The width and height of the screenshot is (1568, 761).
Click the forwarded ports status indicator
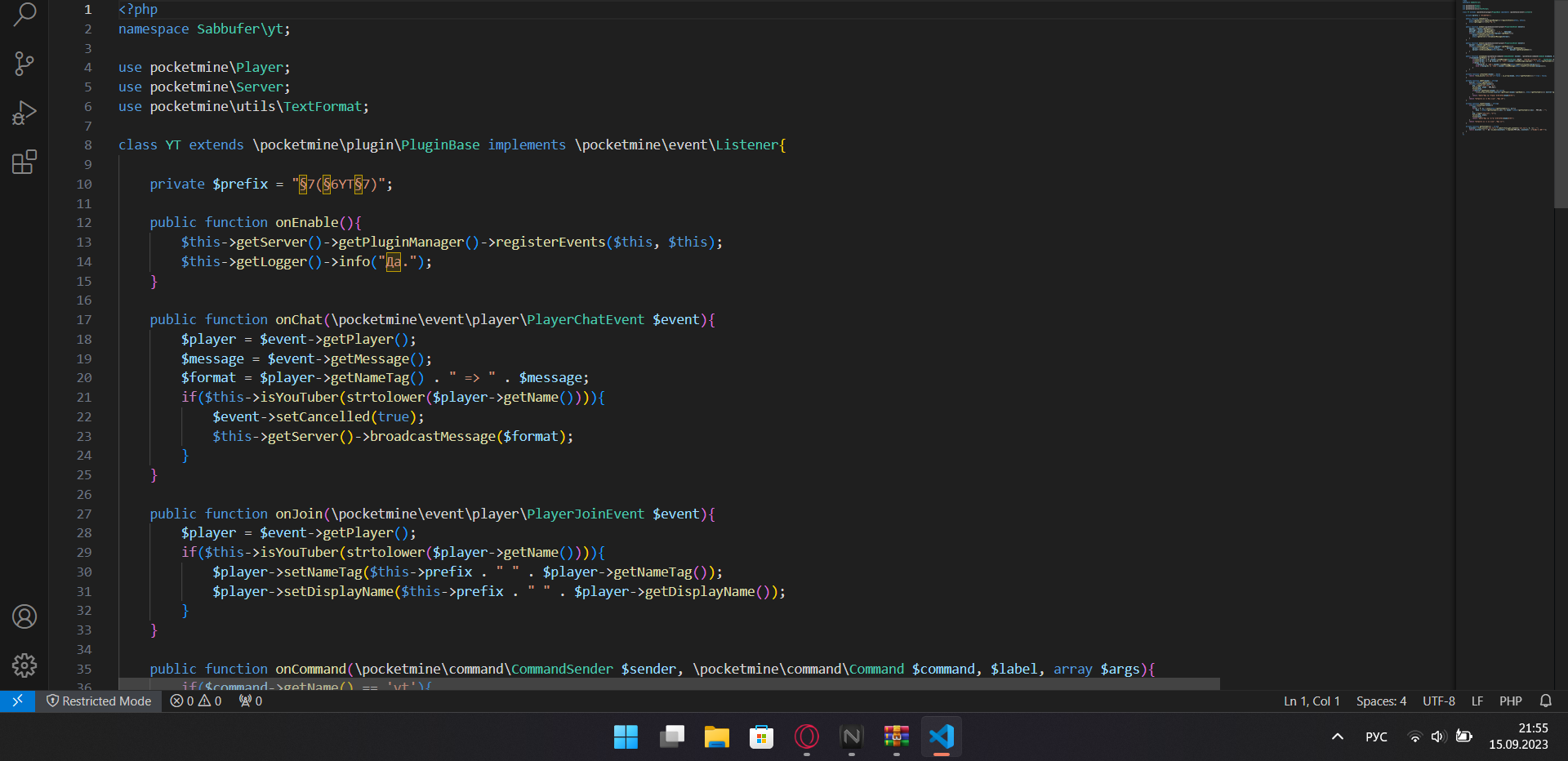pyautogui.click(x=250, y=701)
